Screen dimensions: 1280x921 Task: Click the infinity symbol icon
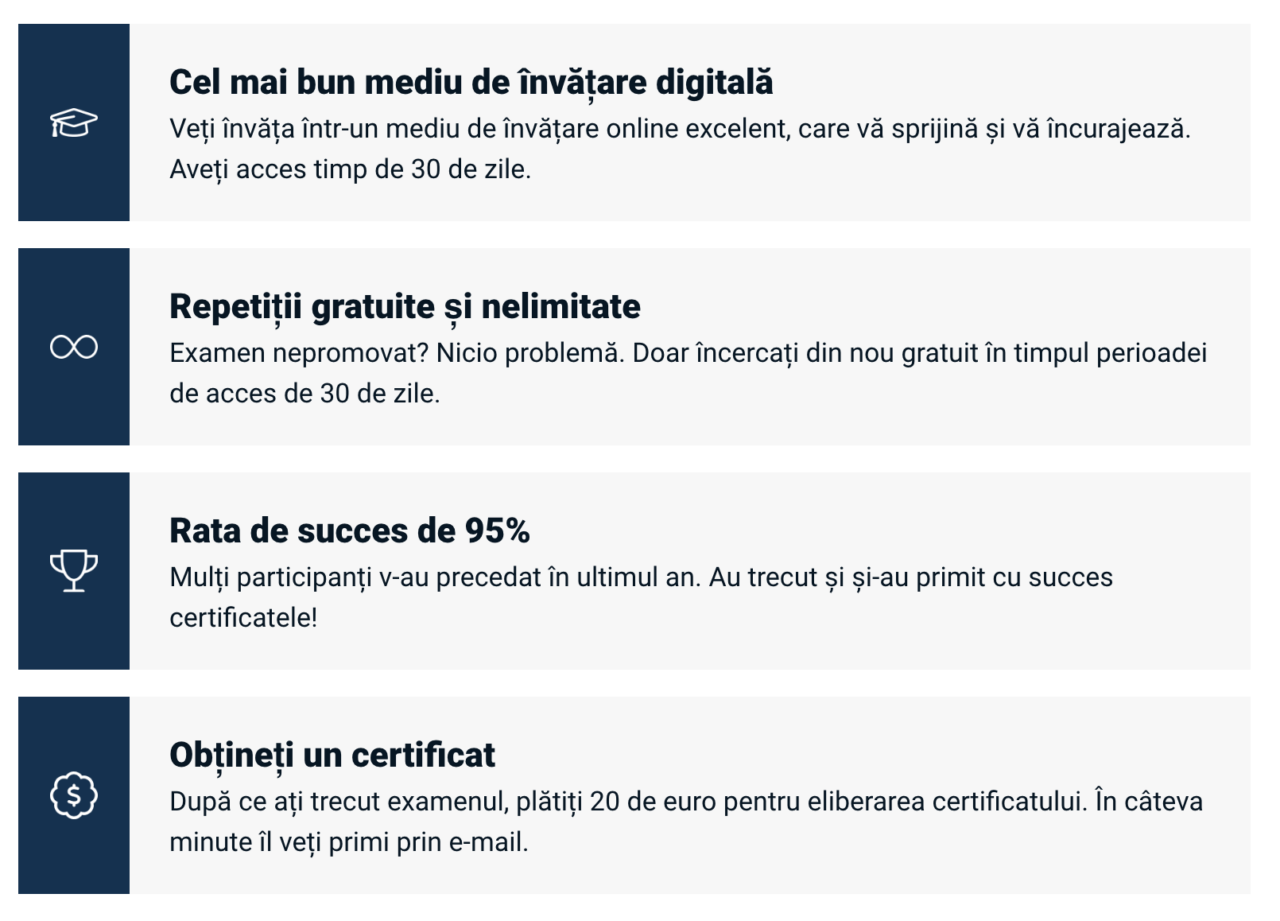click(74, 347)
